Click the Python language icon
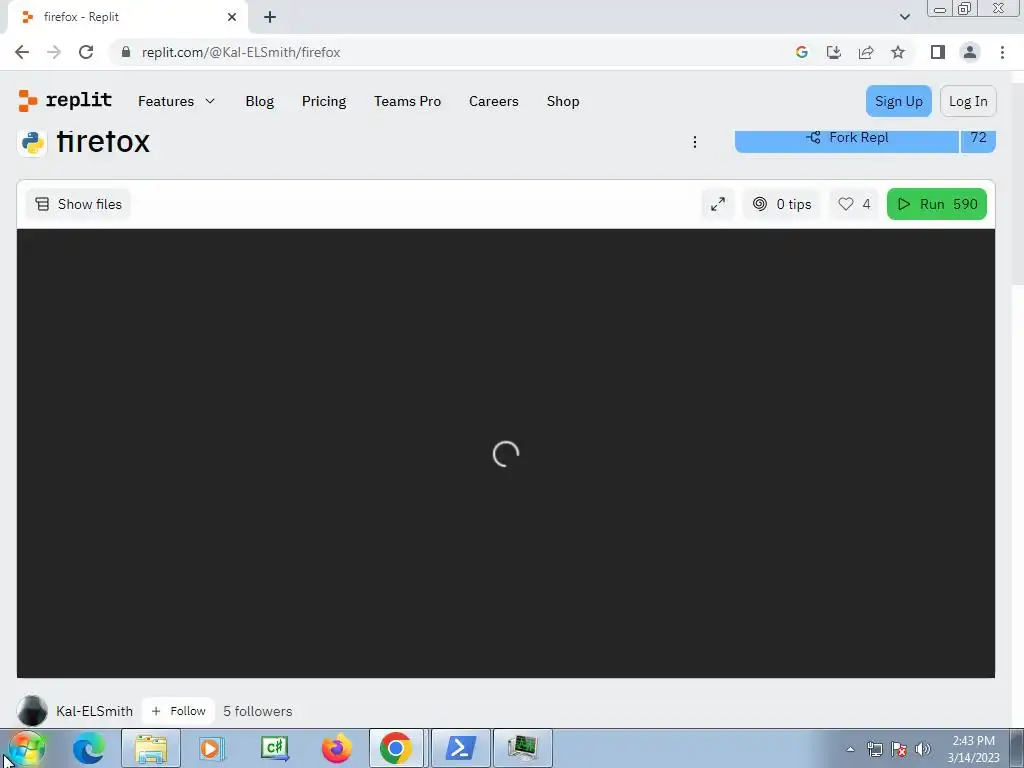1024x768 pixels. pyautogui.click(x=32, y=142)
